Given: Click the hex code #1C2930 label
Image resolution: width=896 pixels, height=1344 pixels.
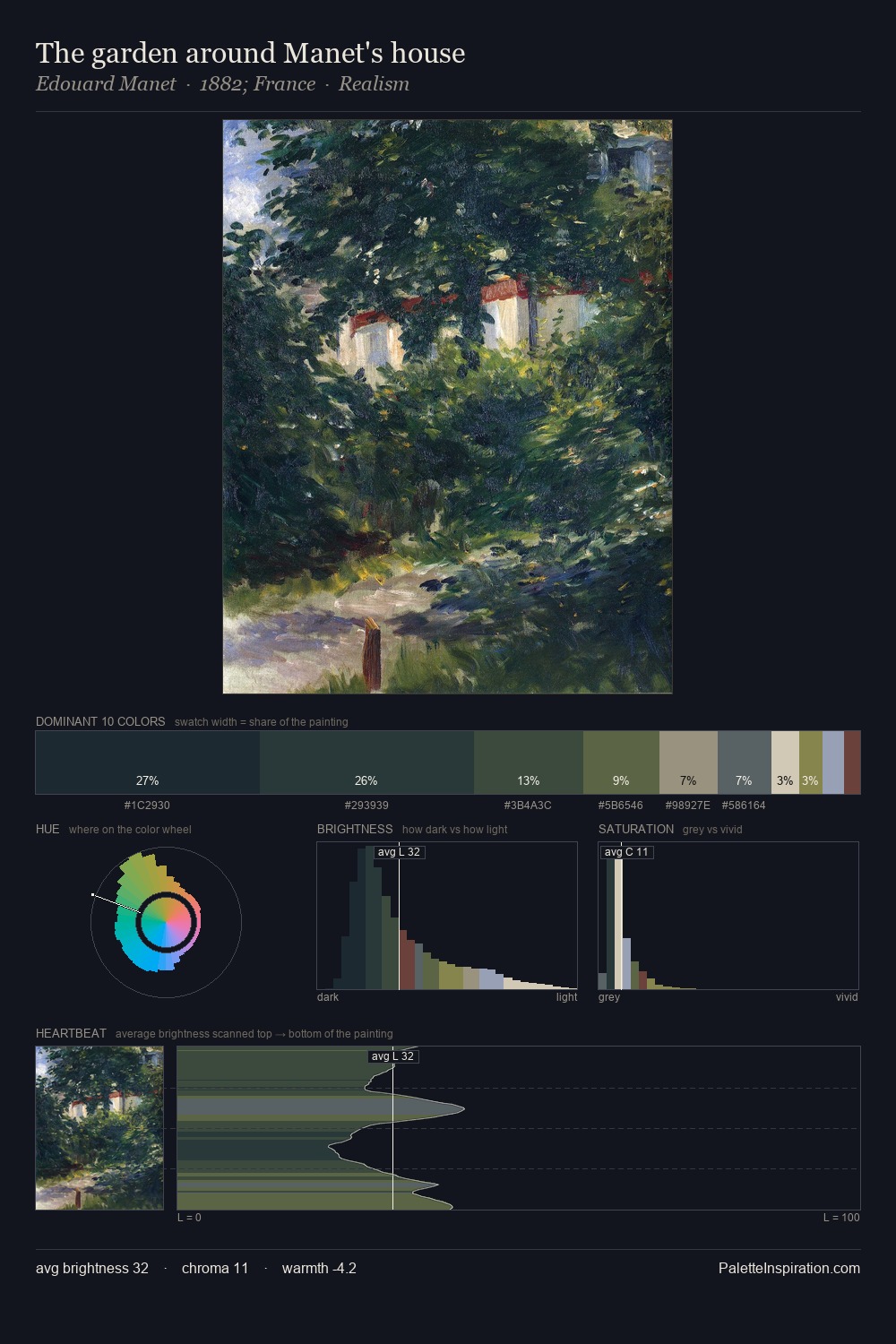Looking at the screenshot, I should tap(147, 806).
